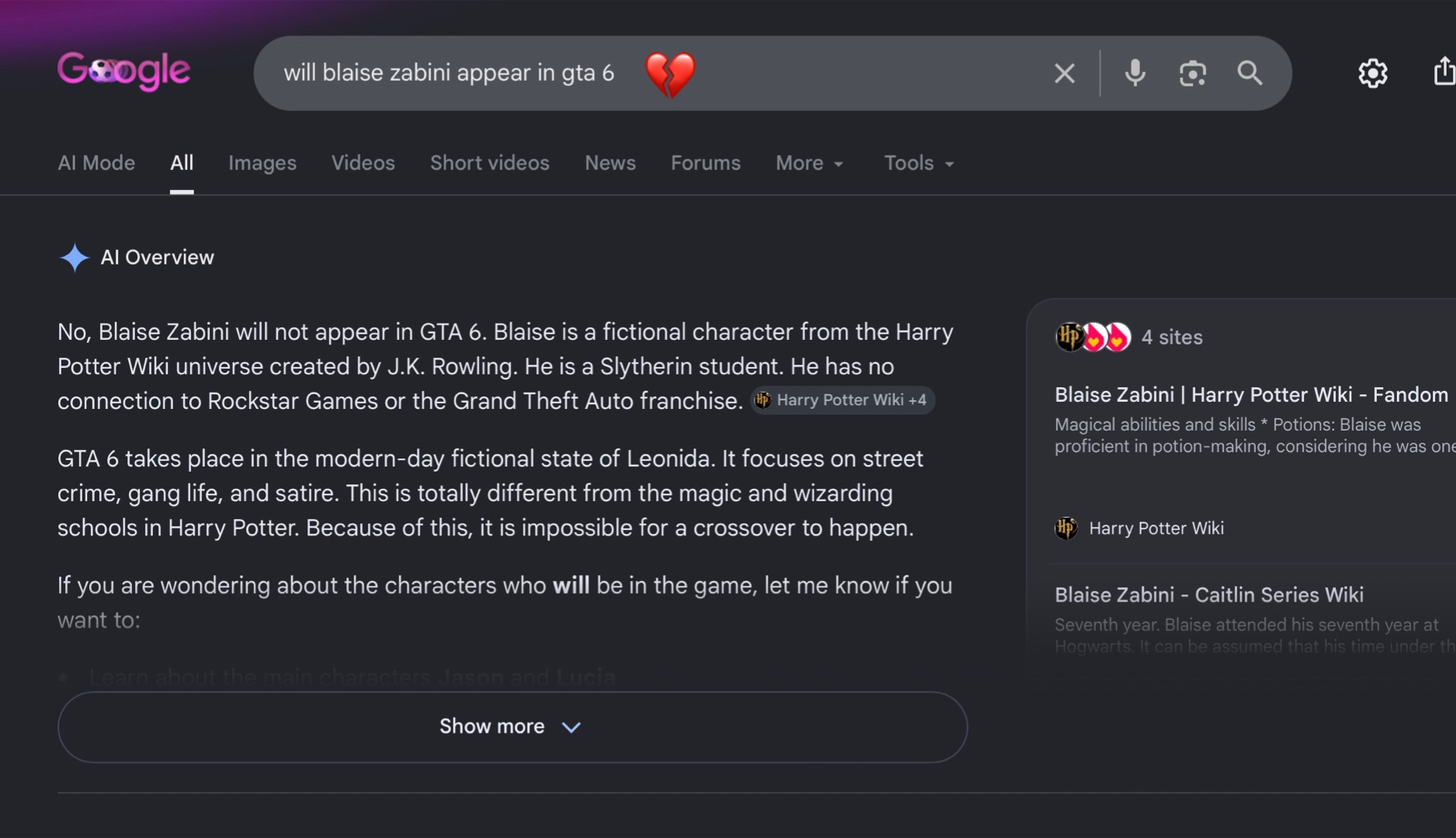Open quick settings gear icon
The width and height of the screenshot is (1456, 838).
point(1372,73)
